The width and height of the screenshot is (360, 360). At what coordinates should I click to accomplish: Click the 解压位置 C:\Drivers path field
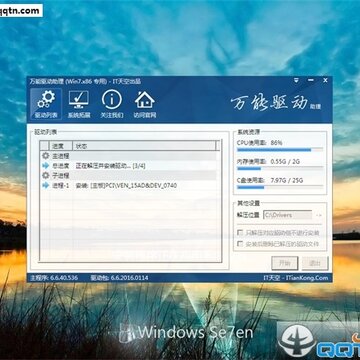tap(288, 215)
